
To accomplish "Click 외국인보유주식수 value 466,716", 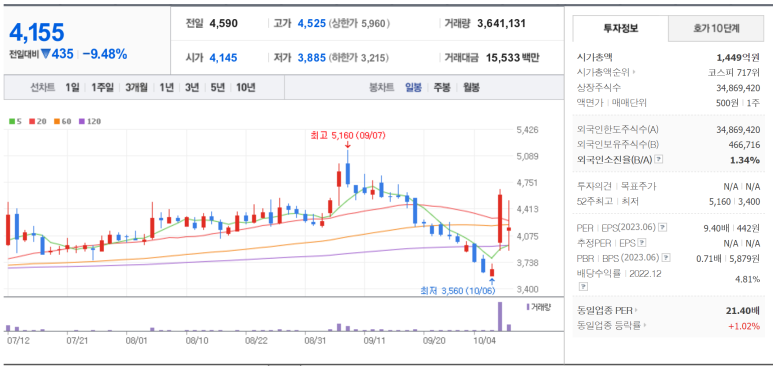I will [x=744, y=145].
